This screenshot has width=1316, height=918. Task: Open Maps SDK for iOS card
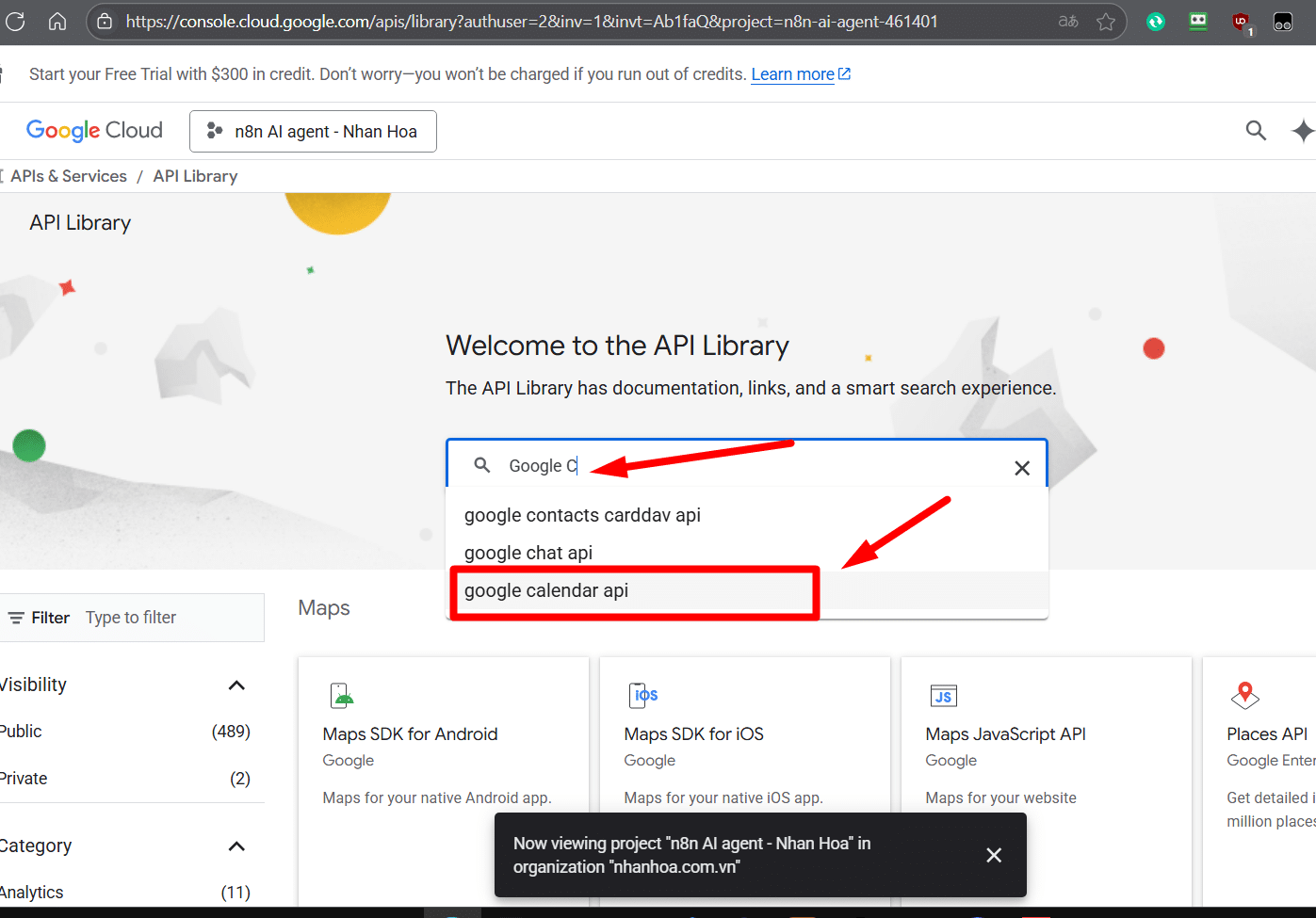(x=744, y=781)
